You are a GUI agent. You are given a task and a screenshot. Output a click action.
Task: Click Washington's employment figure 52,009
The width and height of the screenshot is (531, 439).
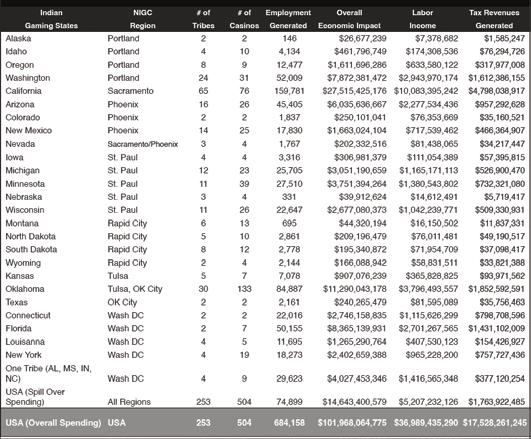(x=289, y=78)
